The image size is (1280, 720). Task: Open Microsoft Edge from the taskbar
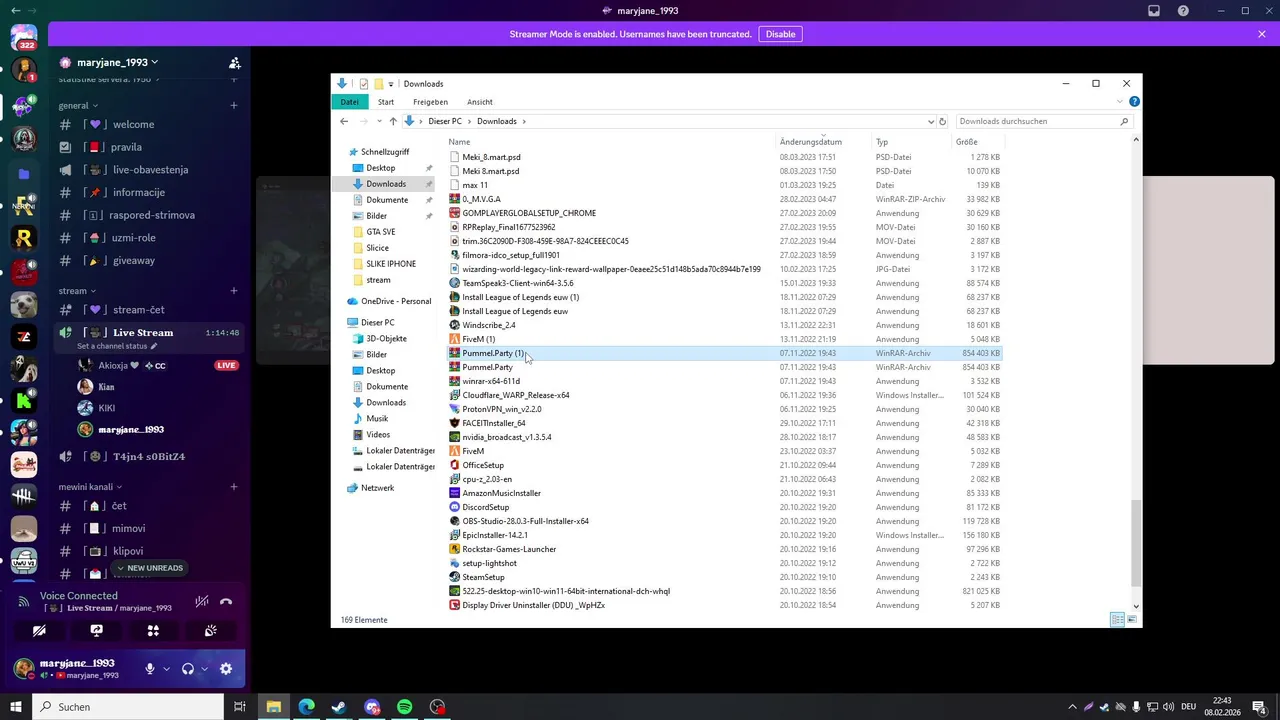tap(306, 707)
